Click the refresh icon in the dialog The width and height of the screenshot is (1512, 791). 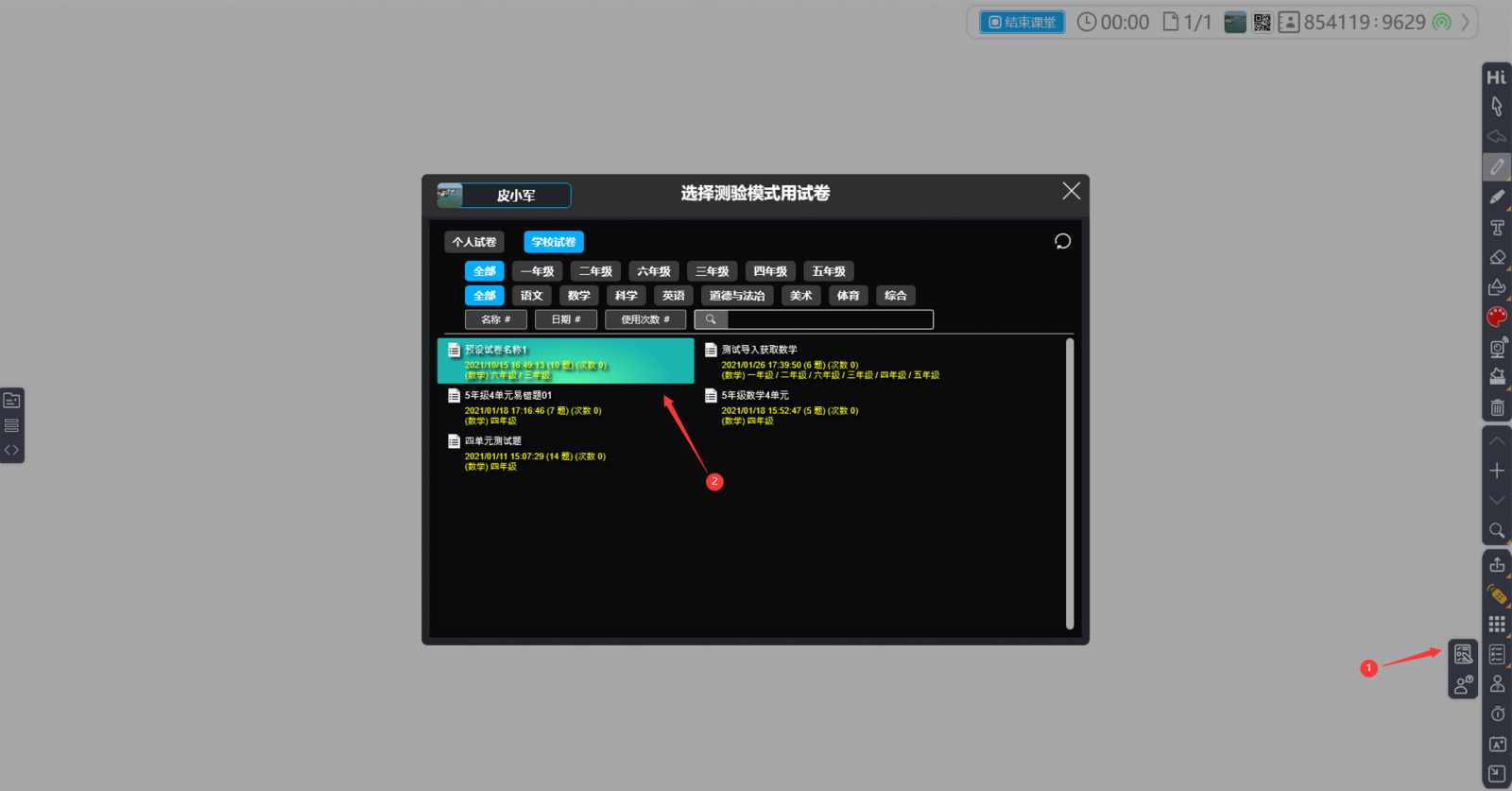coord(1062,242)
